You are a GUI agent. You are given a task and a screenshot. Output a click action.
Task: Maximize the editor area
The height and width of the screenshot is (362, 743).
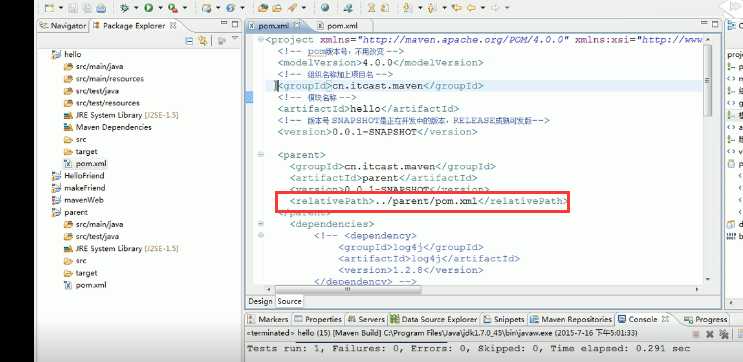click(716, 24)
